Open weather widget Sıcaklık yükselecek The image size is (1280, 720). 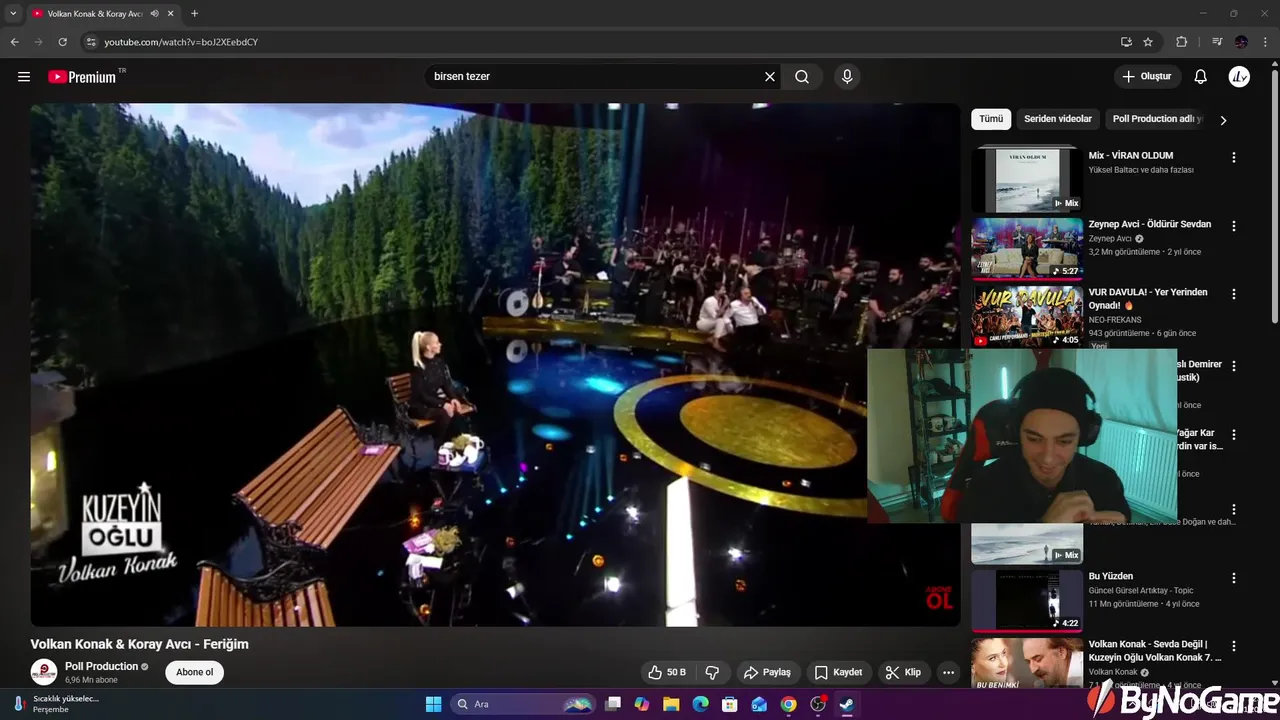(55, 704)
